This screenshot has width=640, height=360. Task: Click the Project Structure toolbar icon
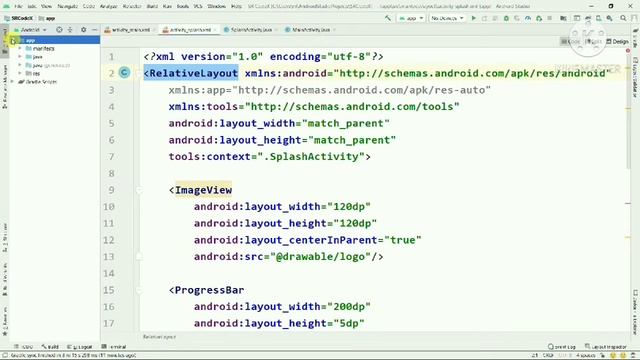pos(563,18)
